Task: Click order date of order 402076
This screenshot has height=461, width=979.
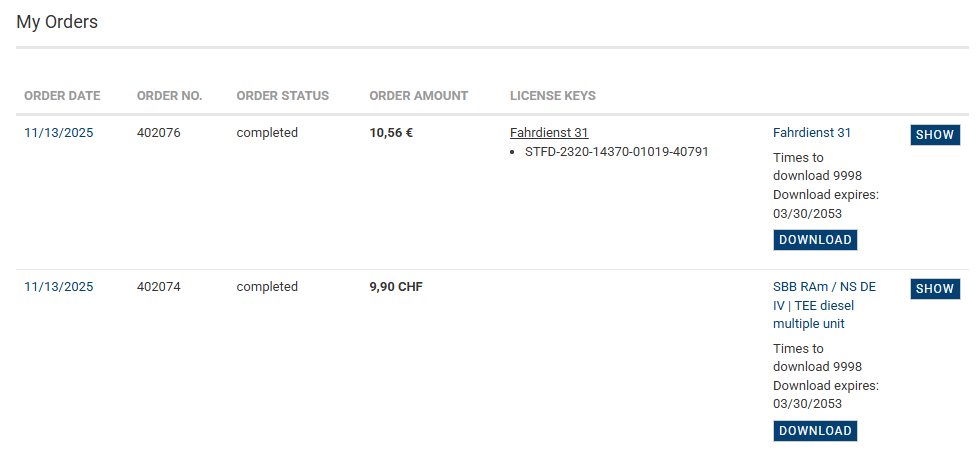Action: point(58,133)
